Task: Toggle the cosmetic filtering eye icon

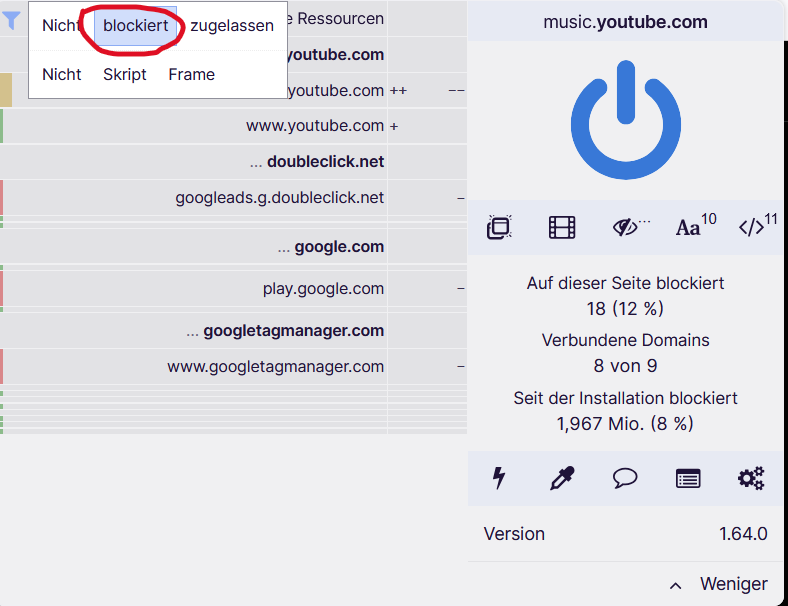Action: (x=625, y=227)
